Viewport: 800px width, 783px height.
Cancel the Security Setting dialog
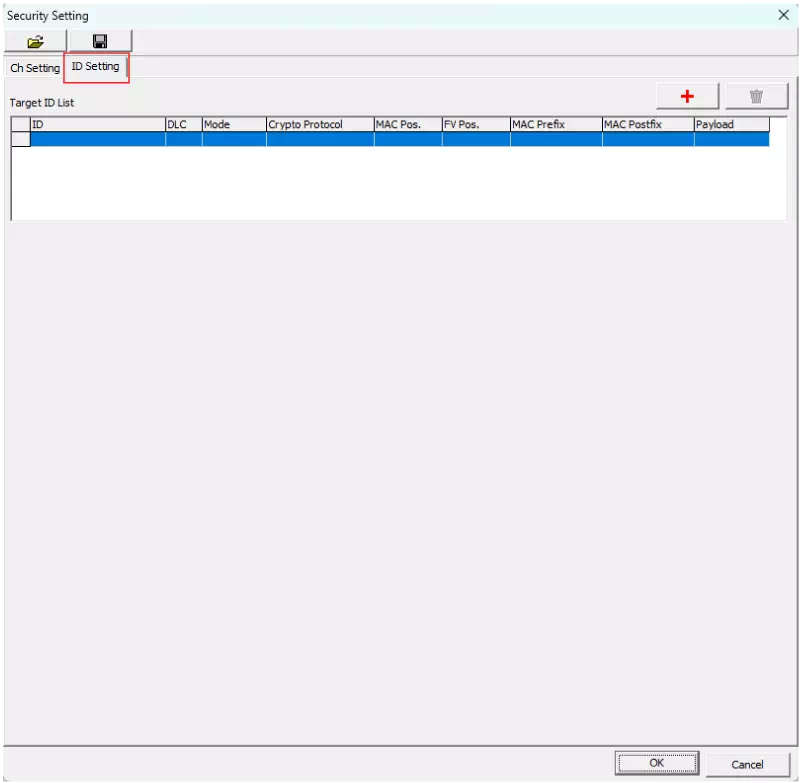pyautogui.click(x=747, y=763)
